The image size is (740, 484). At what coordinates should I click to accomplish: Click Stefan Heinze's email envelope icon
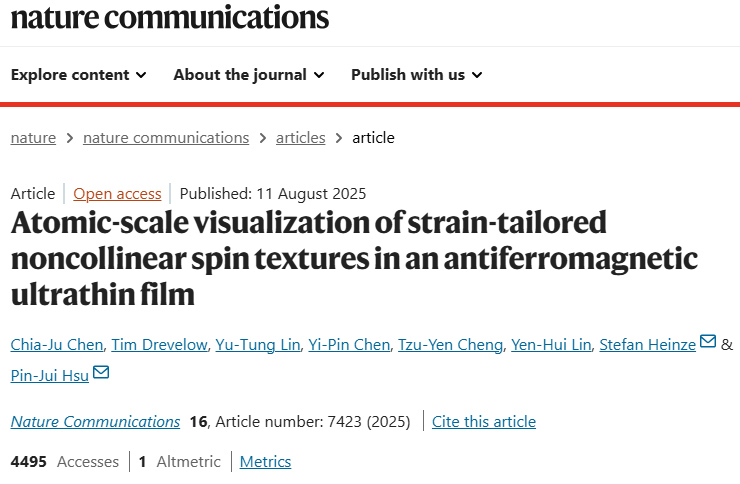tap(708, 342)
